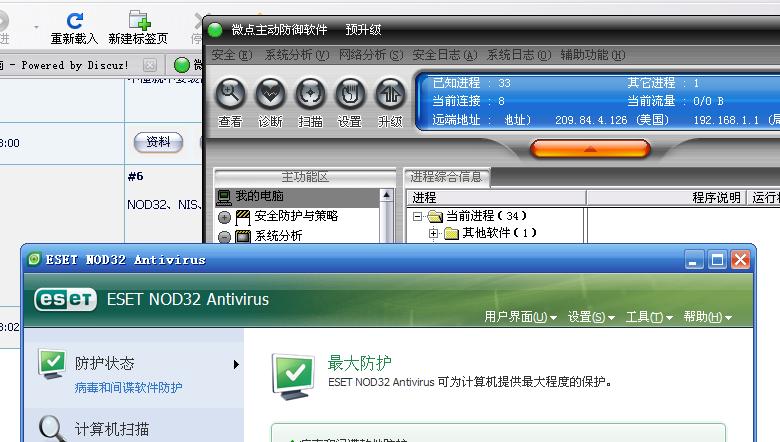Select 计算机扫描 in the ESET sidebar
Image resolution: width=780 pixels, height=442 pixels.
(x=112, y=429)
